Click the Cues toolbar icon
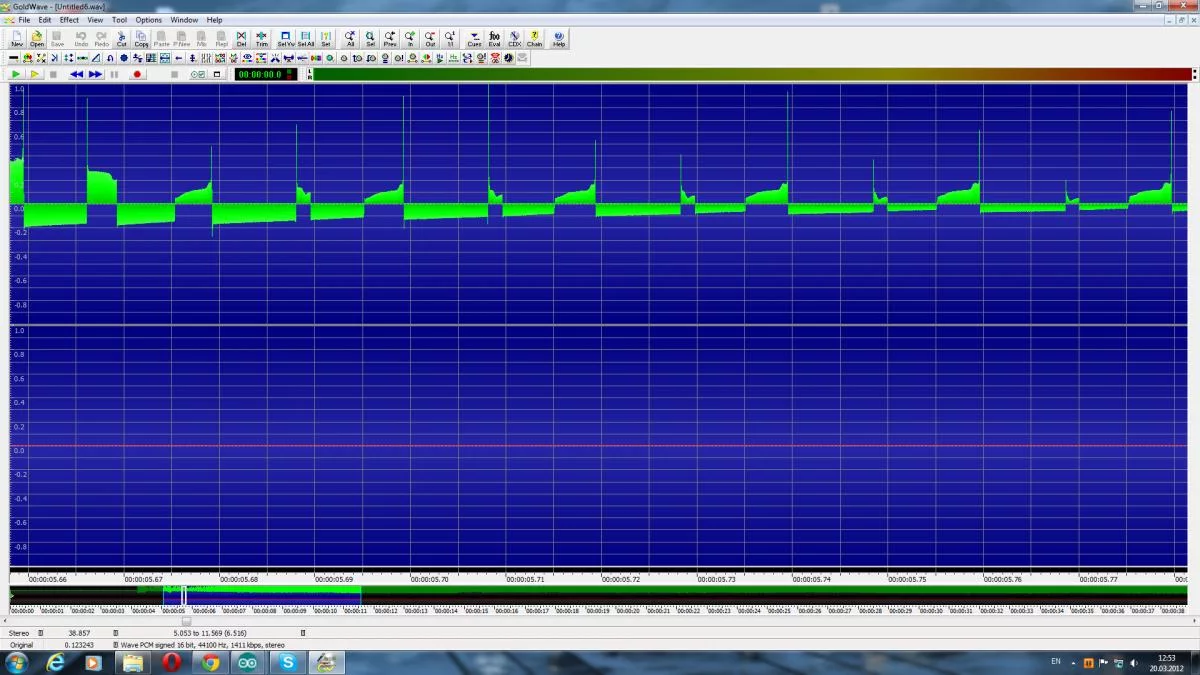 point(474,39)
